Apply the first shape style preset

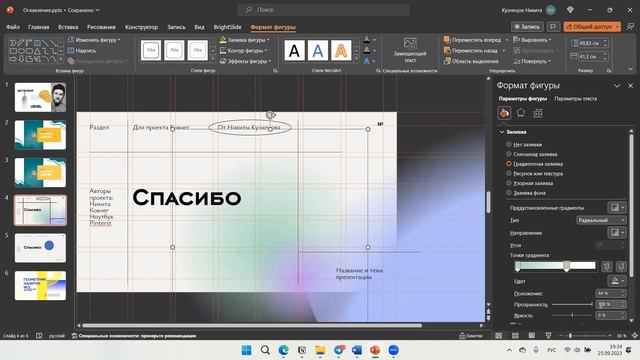pos(151,50)
